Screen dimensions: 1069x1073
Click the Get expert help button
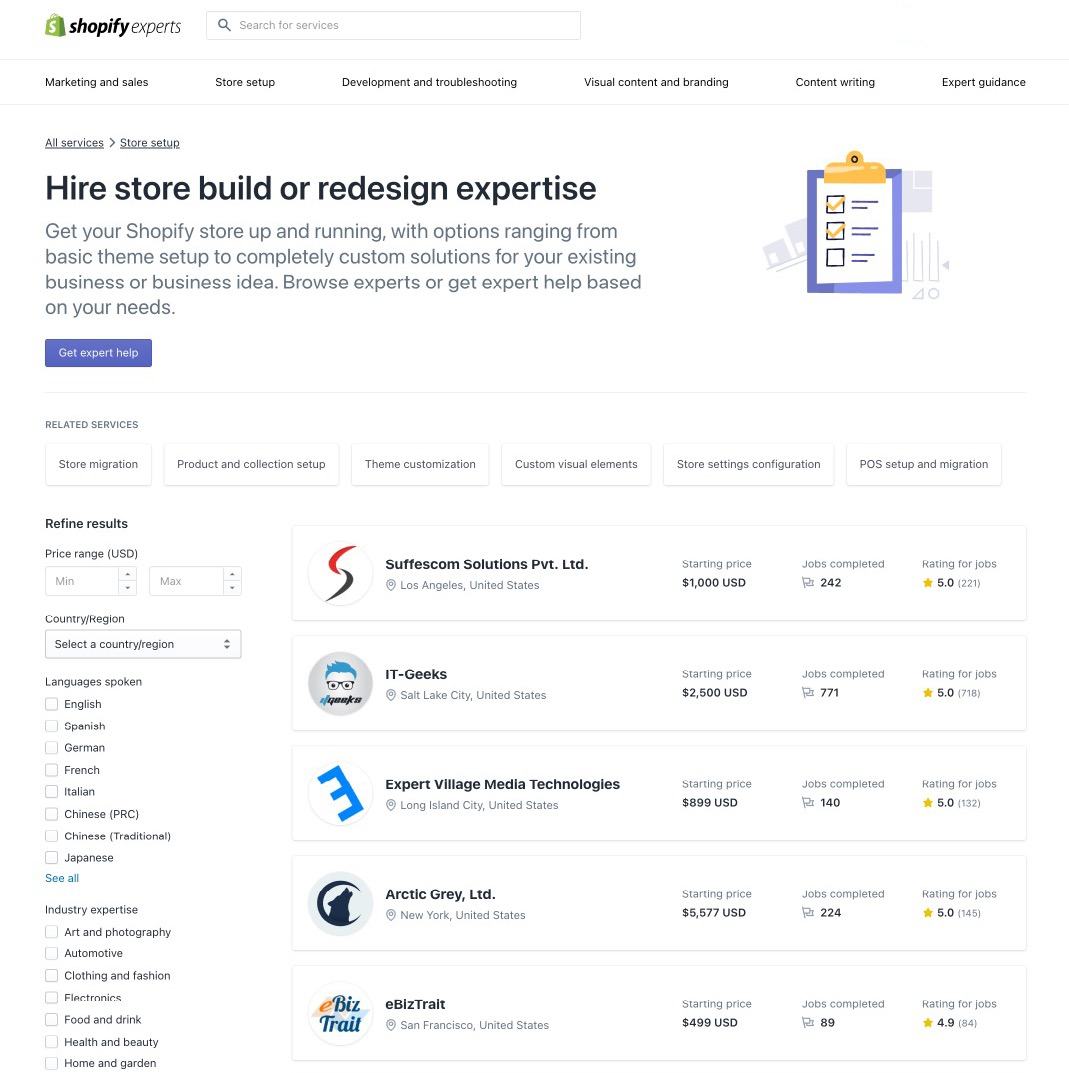(98, 353)
